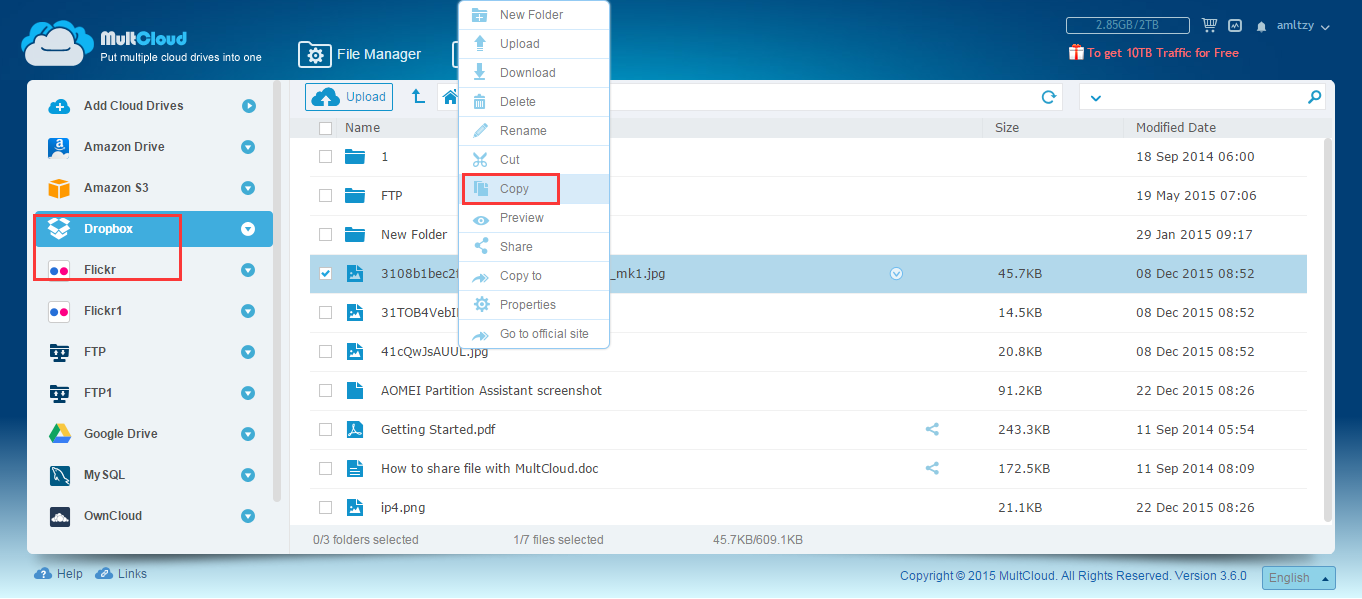
Task: Click the Flickr1 icon in sidebar
Action: [60, 311]
